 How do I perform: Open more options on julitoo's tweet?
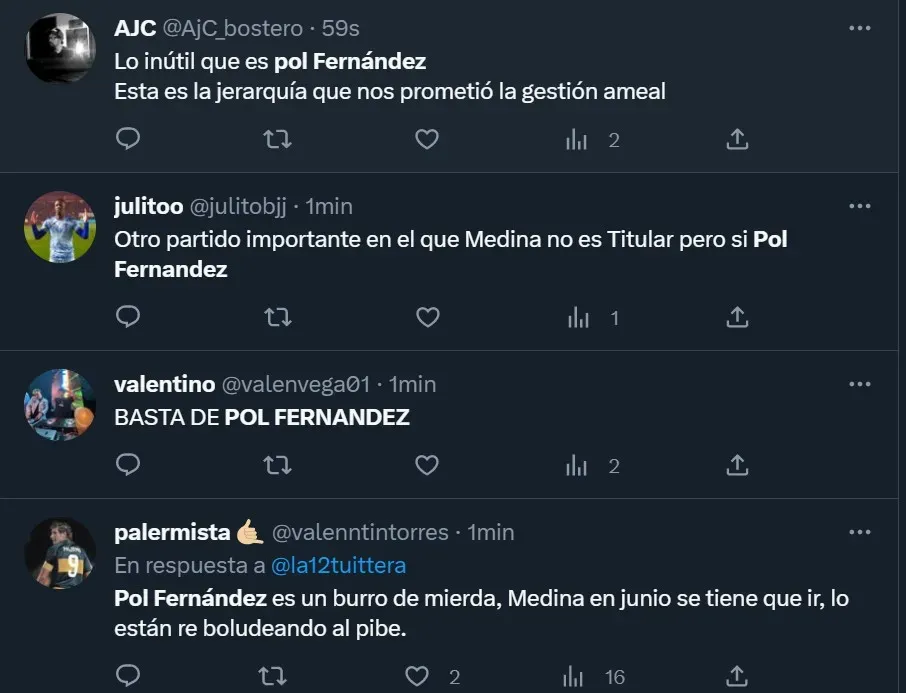click(859, 206)
